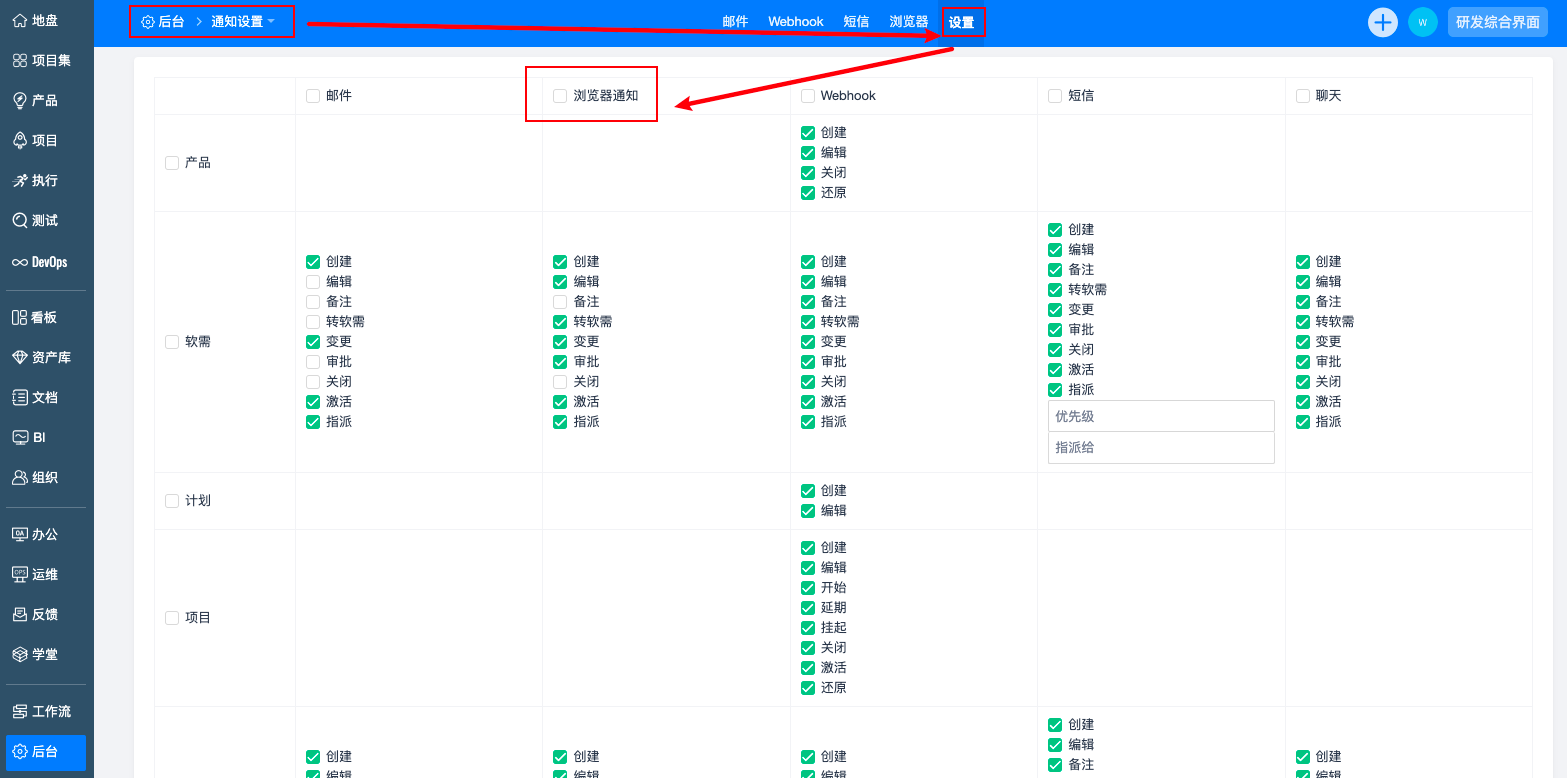Click the blue plus quick-create button
This screenshot has height=778, width=1567.
(x=1382, y=22)
